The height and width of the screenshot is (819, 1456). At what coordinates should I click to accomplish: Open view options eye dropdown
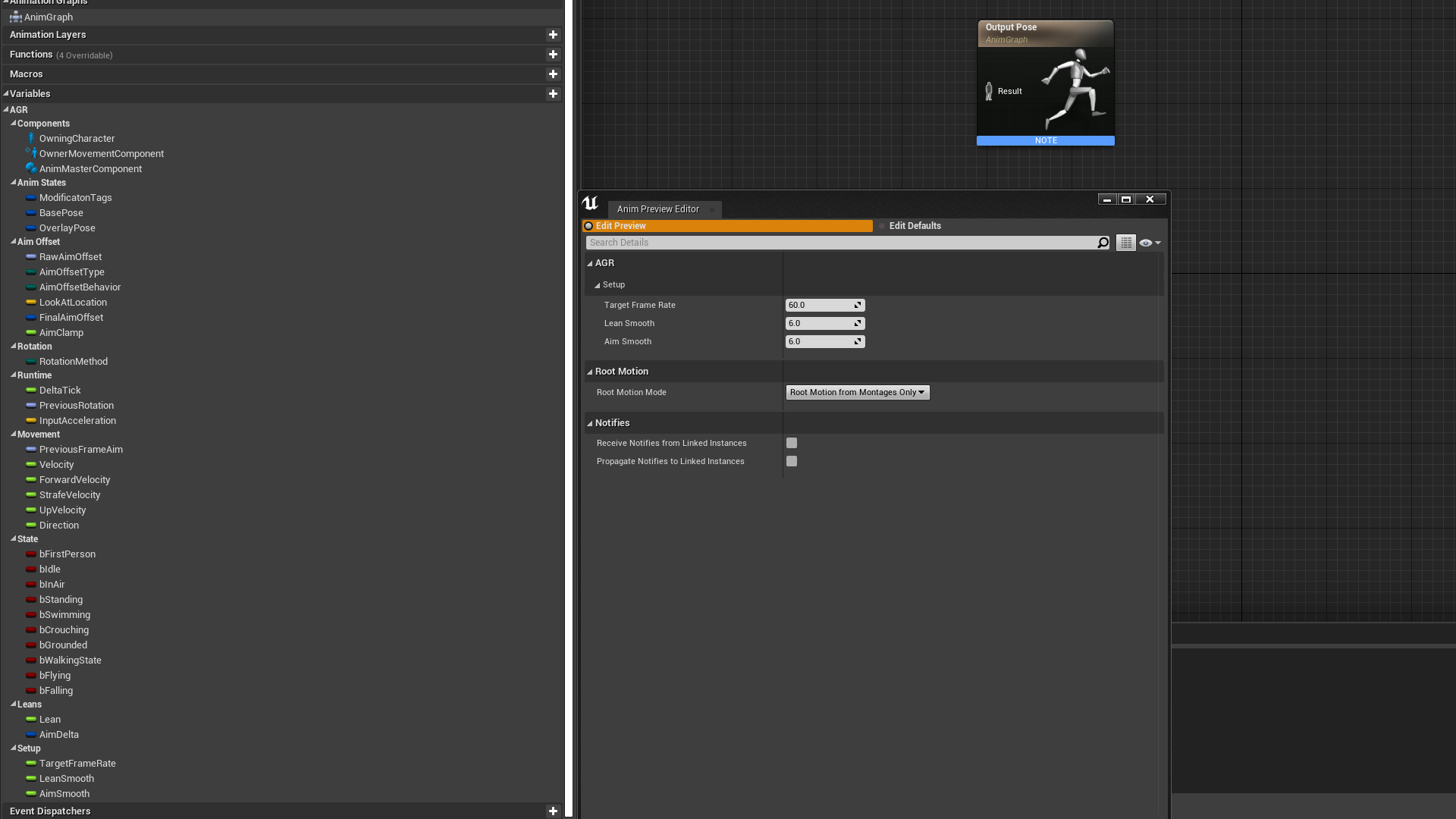pyautogui.click(x=1150, y=243)
